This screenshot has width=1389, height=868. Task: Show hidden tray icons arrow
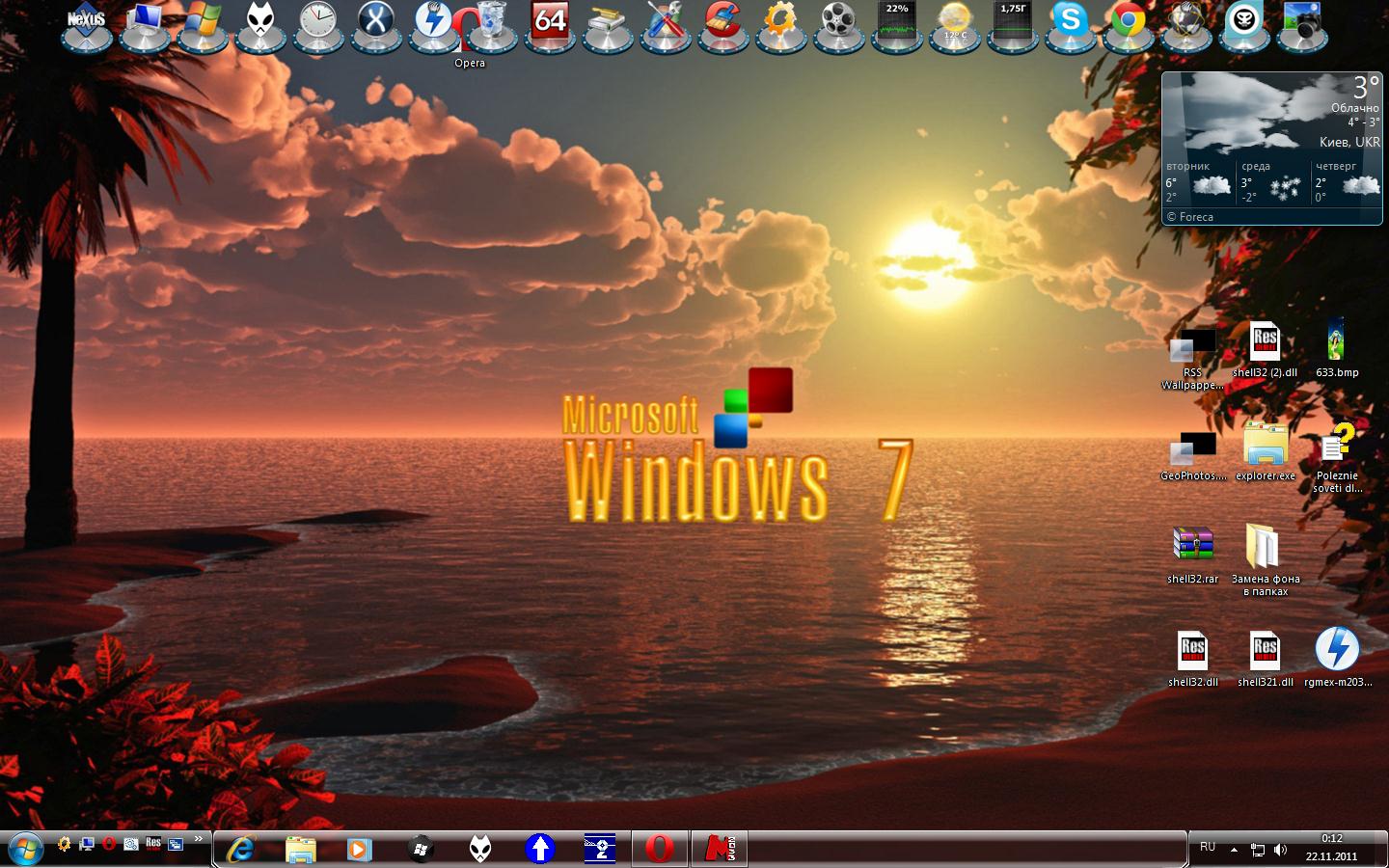pos(1234,850)
